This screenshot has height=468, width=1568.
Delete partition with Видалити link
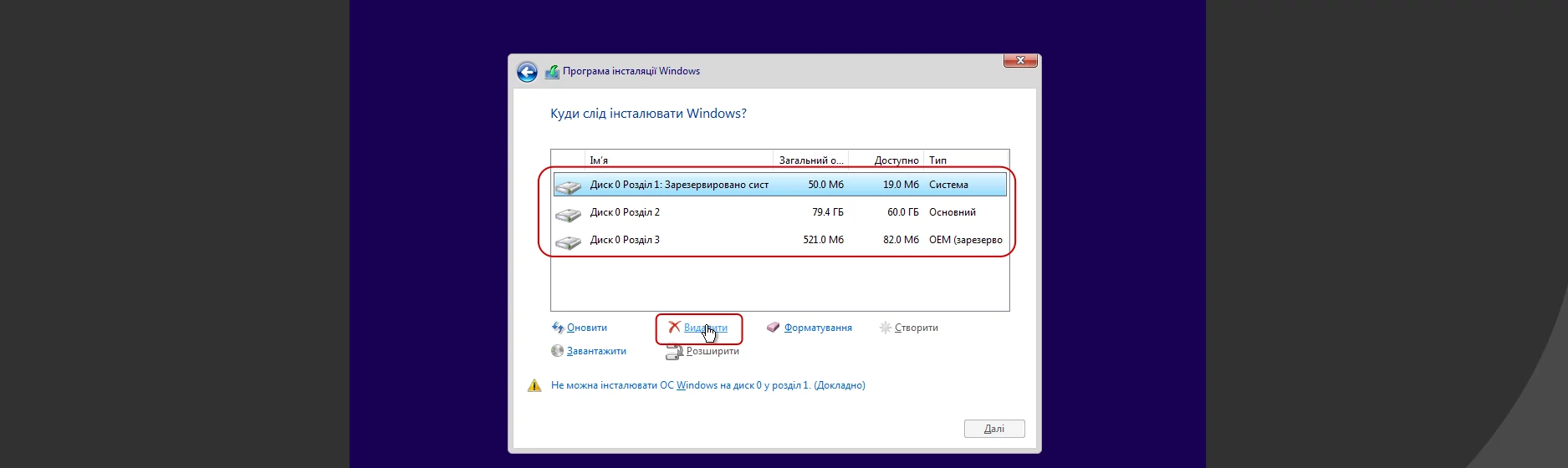point(706,328)
